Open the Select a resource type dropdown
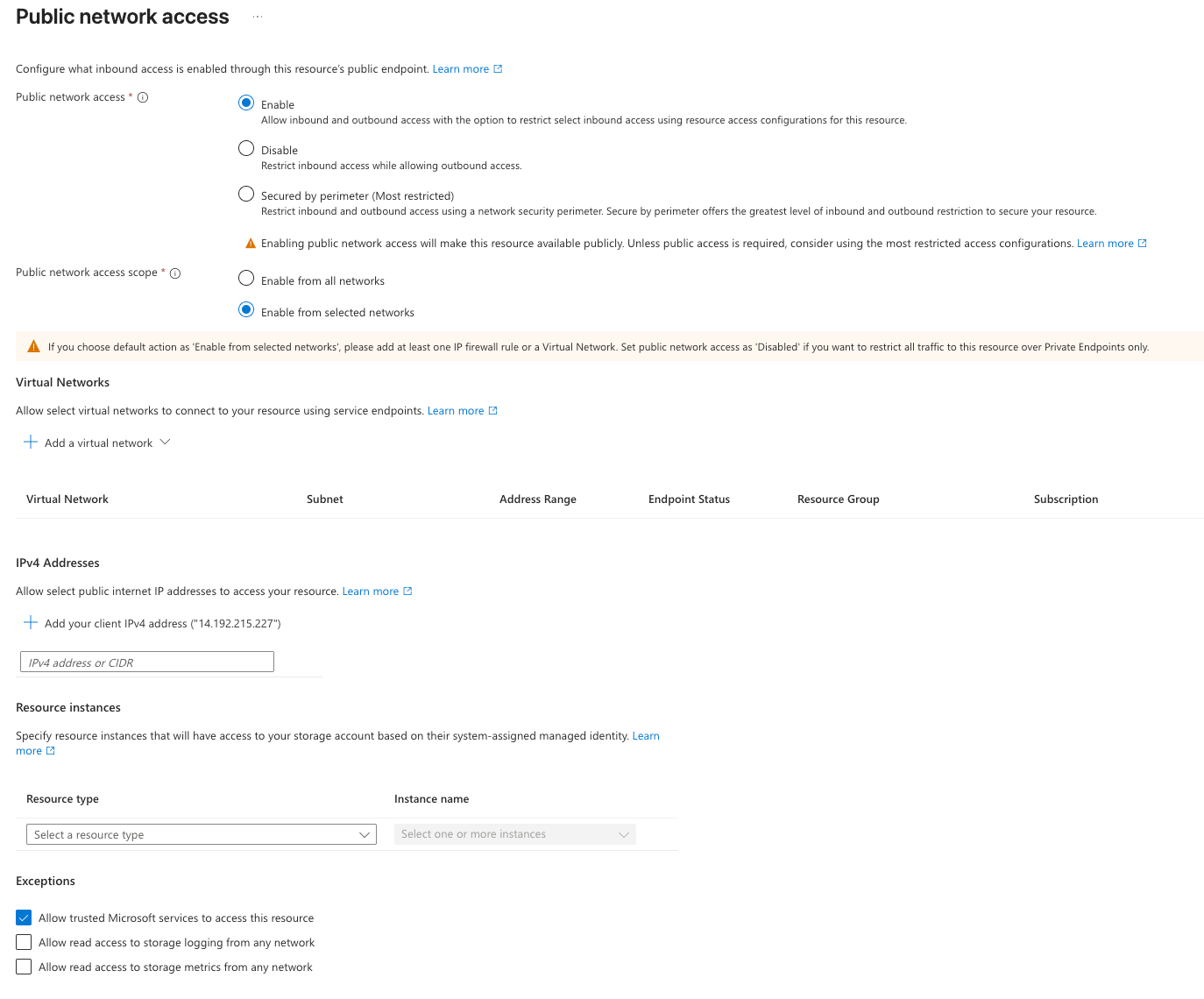 point(201,834)
